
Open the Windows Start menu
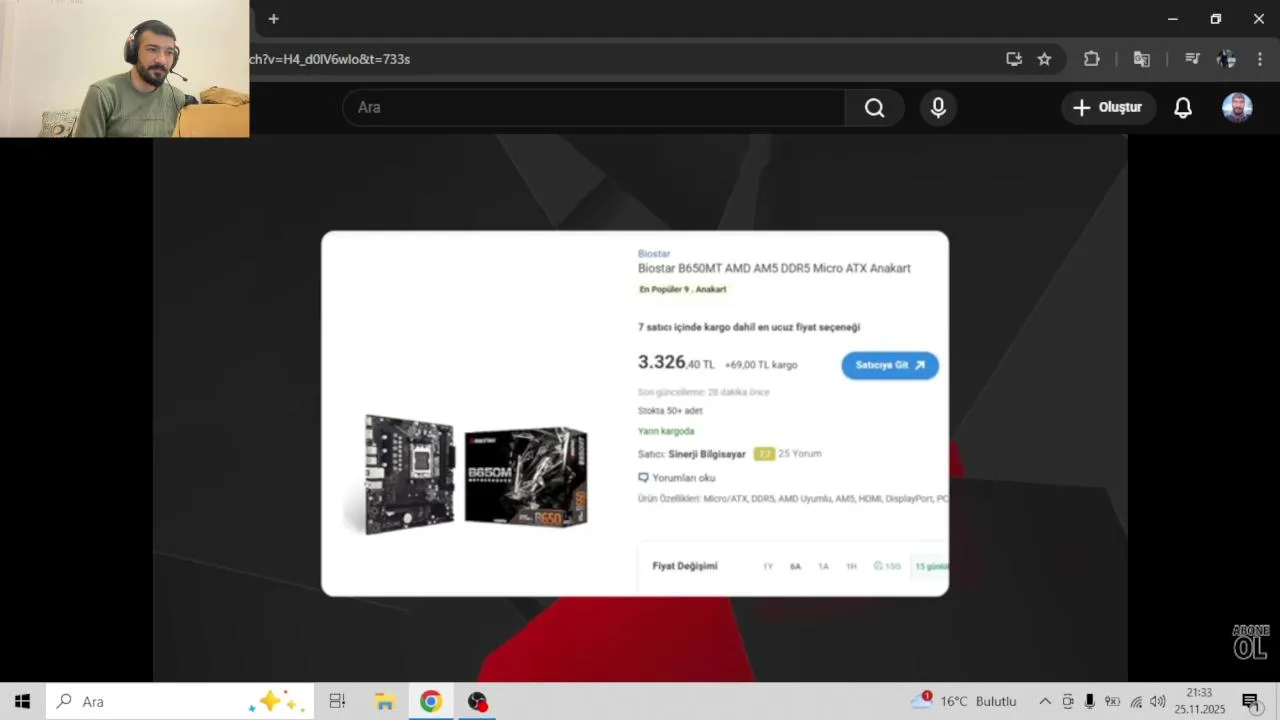coord(22,702)
